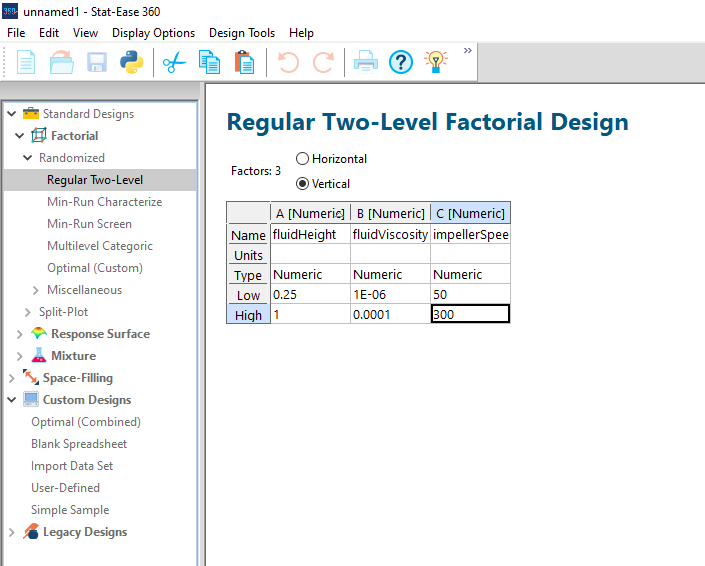
Task: Click the Standard Designs toolbox icon
Action: [31, 114]
